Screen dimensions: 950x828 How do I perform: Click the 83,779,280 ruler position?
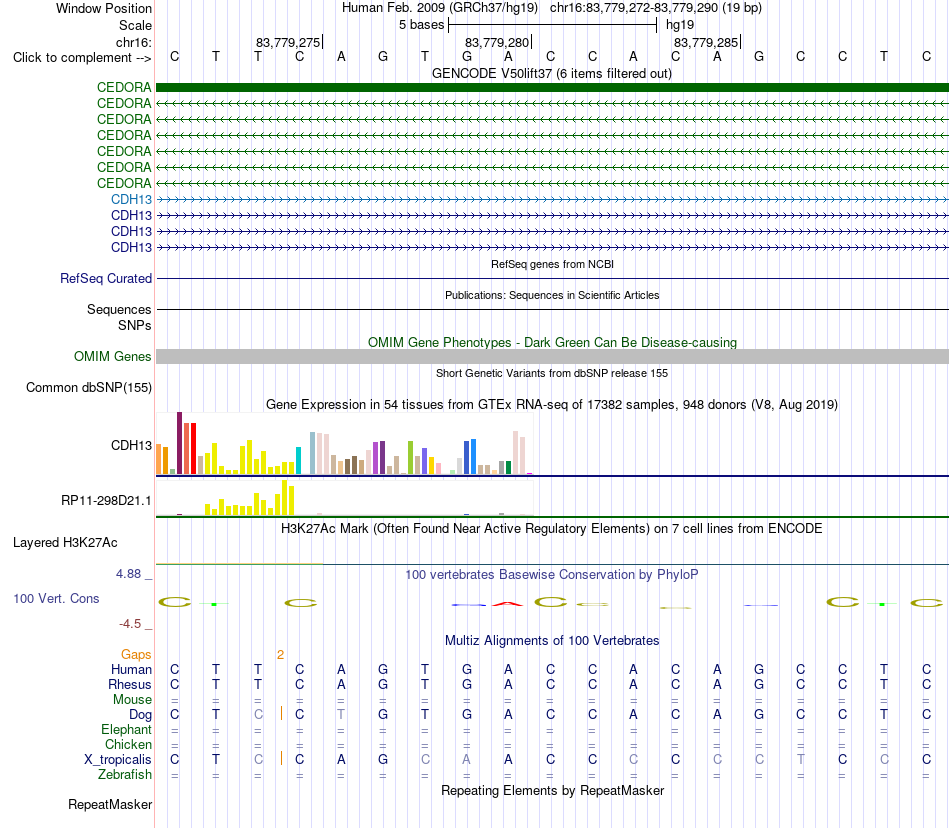coord(497,42)
